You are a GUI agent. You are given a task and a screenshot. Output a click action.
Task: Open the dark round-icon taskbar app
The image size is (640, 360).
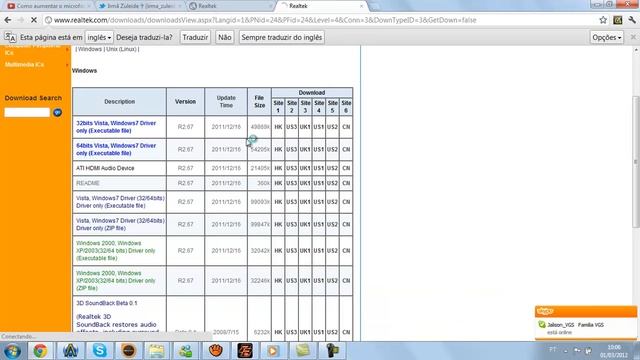128,351
